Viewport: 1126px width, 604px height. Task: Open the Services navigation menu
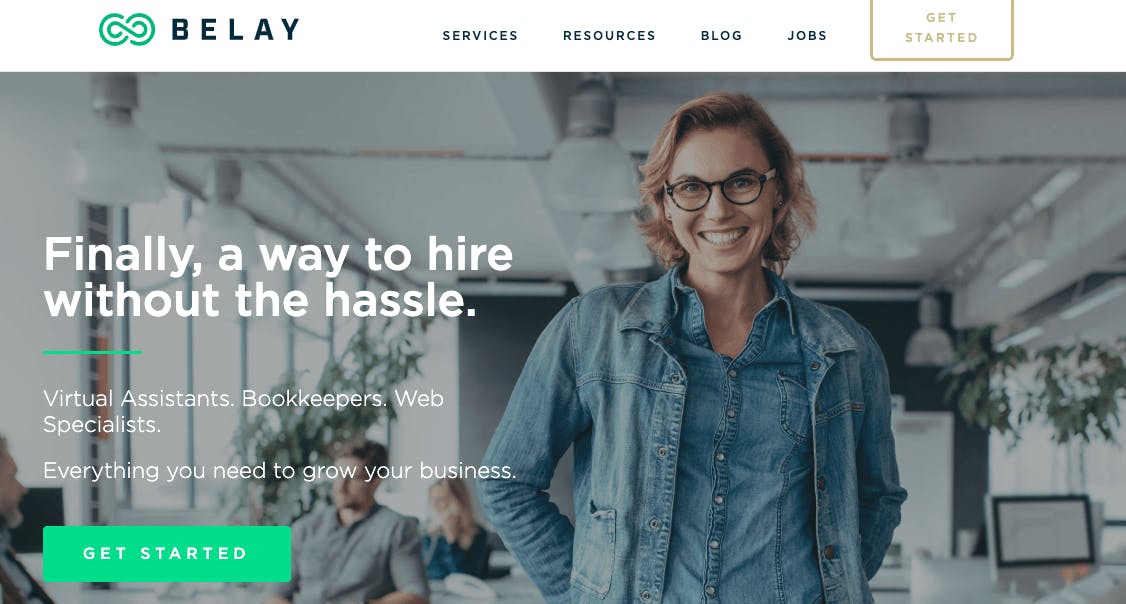pos(480,36)
